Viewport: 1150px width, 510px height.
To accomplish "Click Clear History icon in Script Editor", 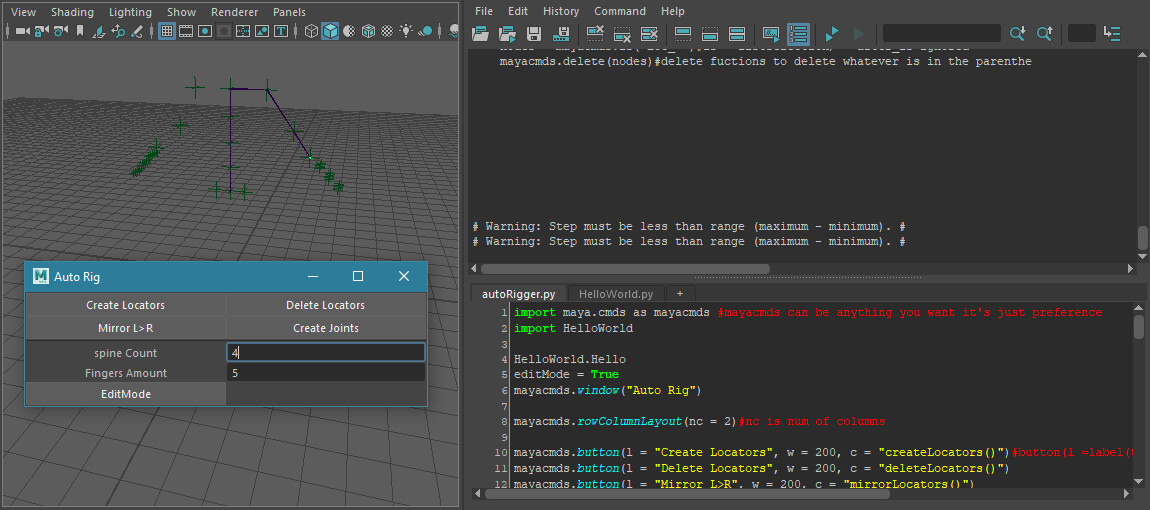I will (x=595, y=34).
